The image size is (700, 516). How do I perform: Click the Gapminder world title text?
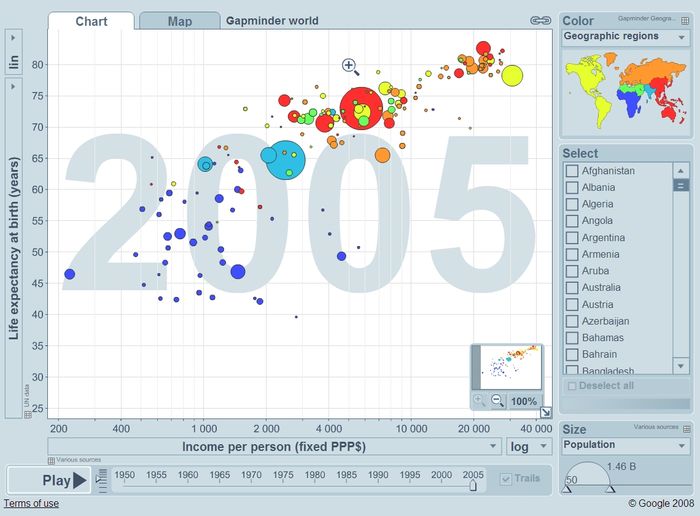click(x=272, y=21)
